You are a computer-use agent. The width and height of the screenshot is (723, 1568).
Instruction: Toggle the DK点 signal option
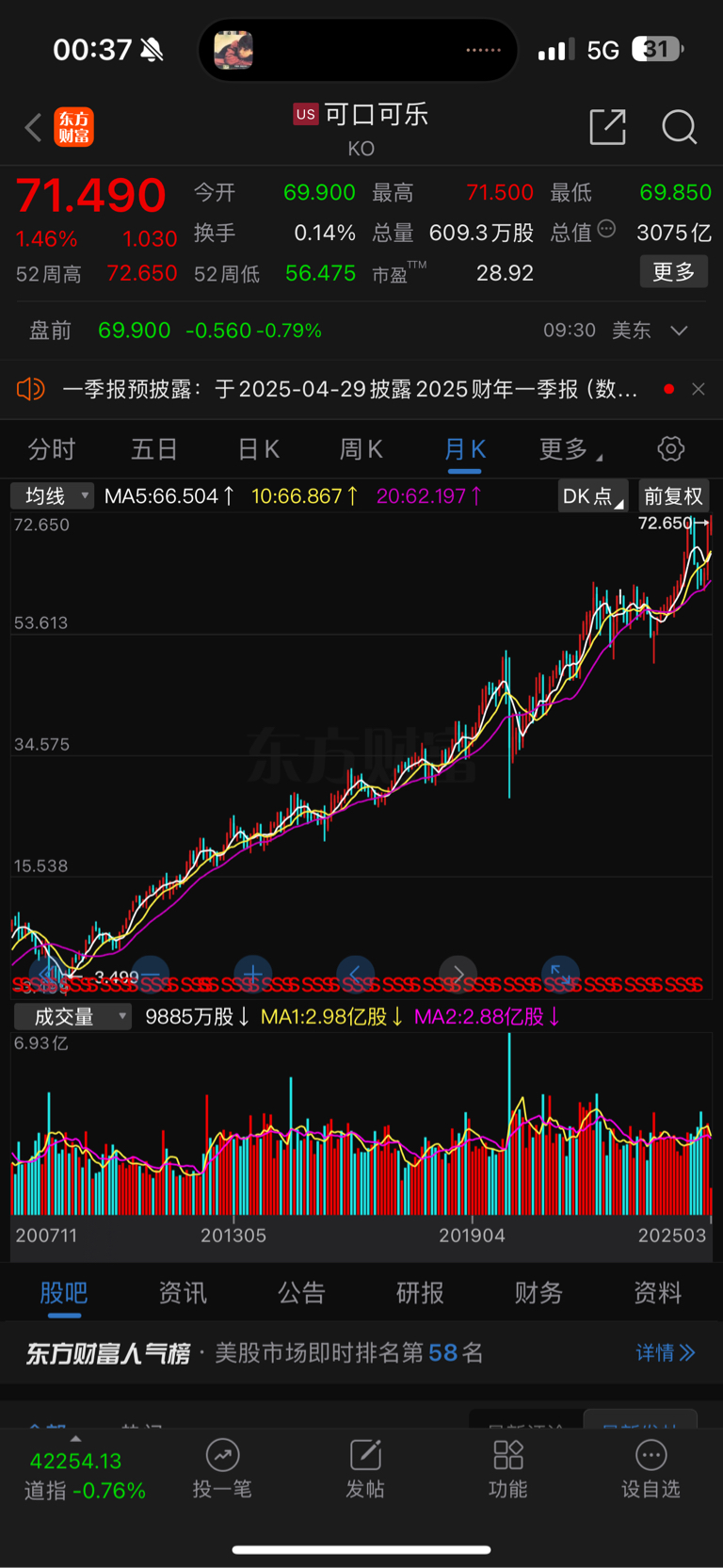point(592,496)
